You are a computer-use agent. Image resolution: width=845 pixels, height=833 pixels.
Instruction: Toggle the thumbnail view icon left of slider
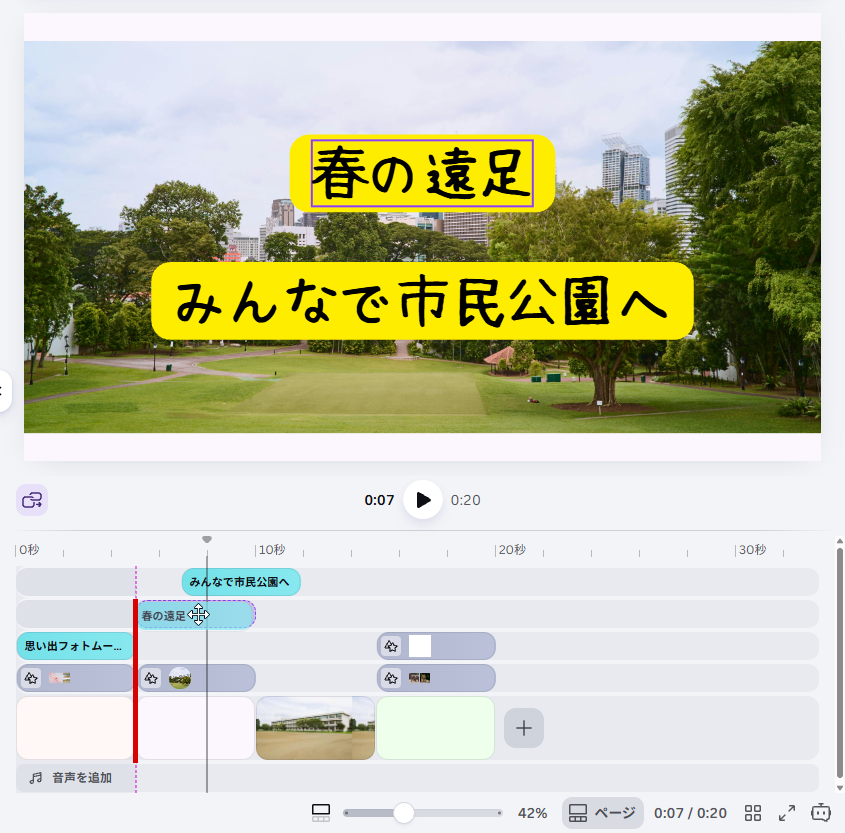pyautogui.click(x=321, y=813)
